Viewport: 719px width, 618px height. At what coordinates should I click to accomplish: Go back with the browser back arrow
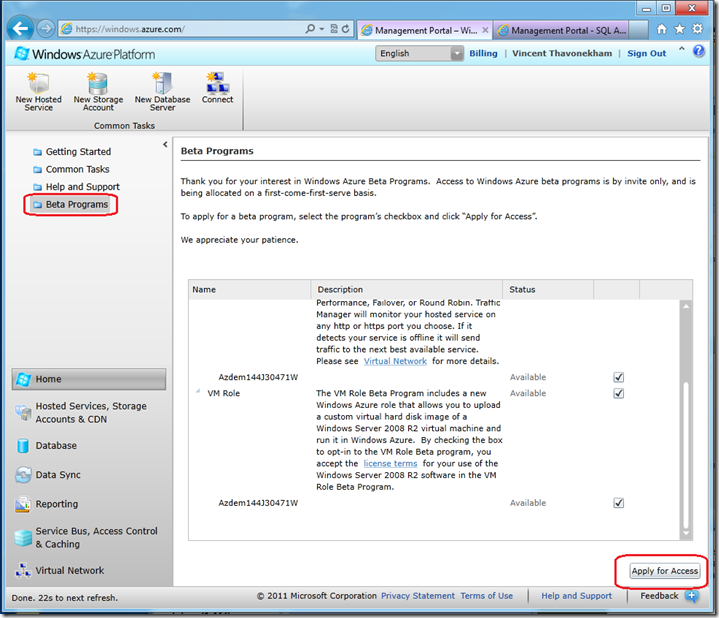[20, 29]
